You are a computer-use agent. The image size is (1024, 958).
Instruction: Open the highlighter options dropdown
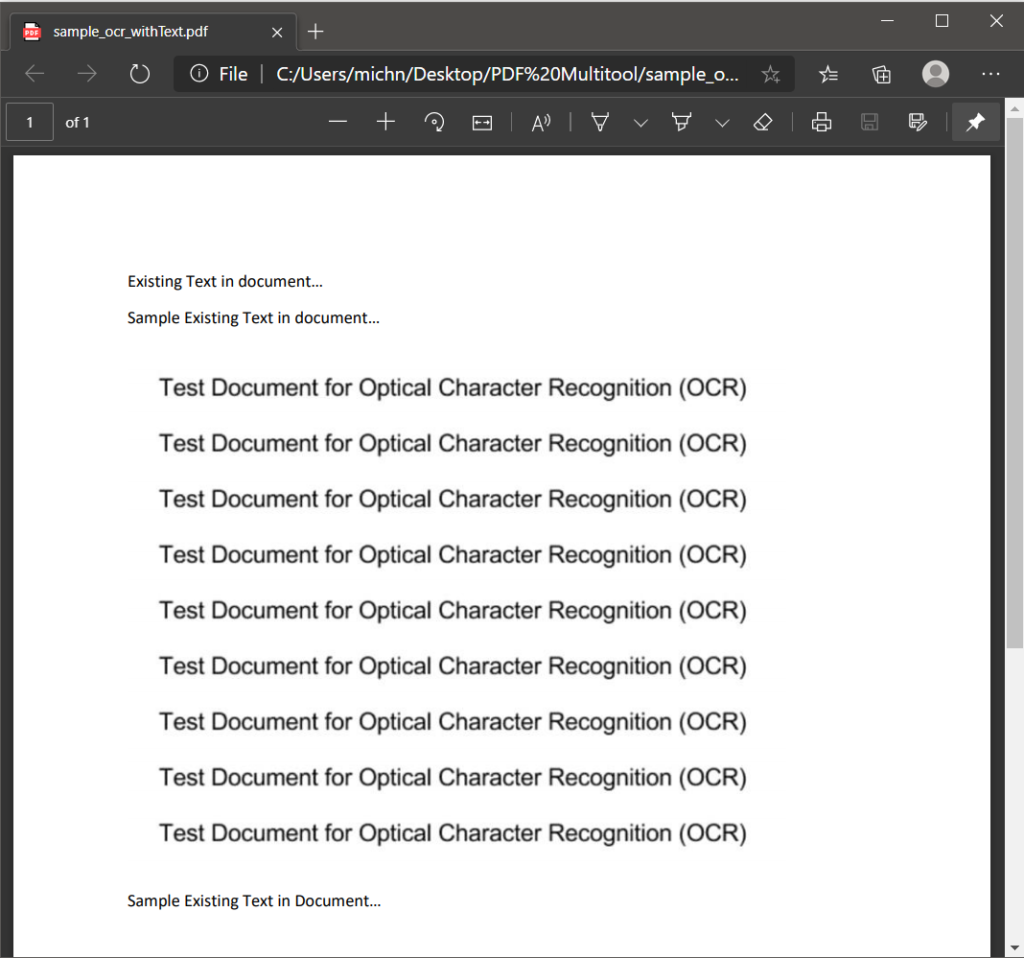click(723, 121)
